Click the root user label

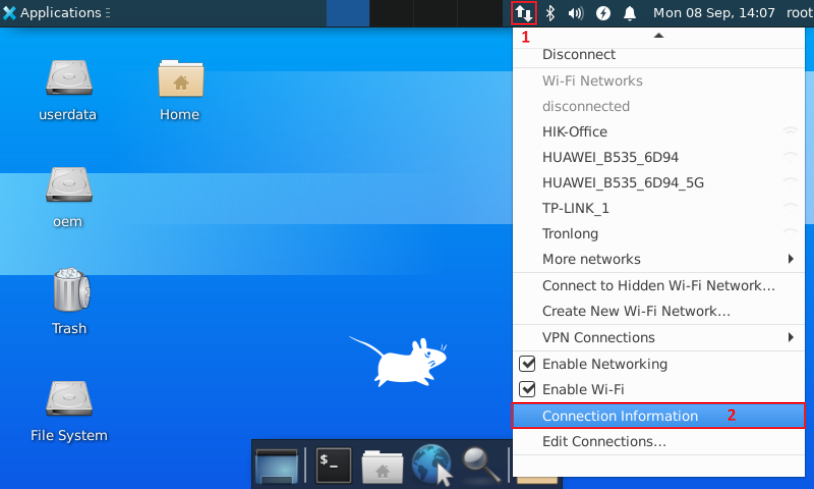click(x=799, y=12)
